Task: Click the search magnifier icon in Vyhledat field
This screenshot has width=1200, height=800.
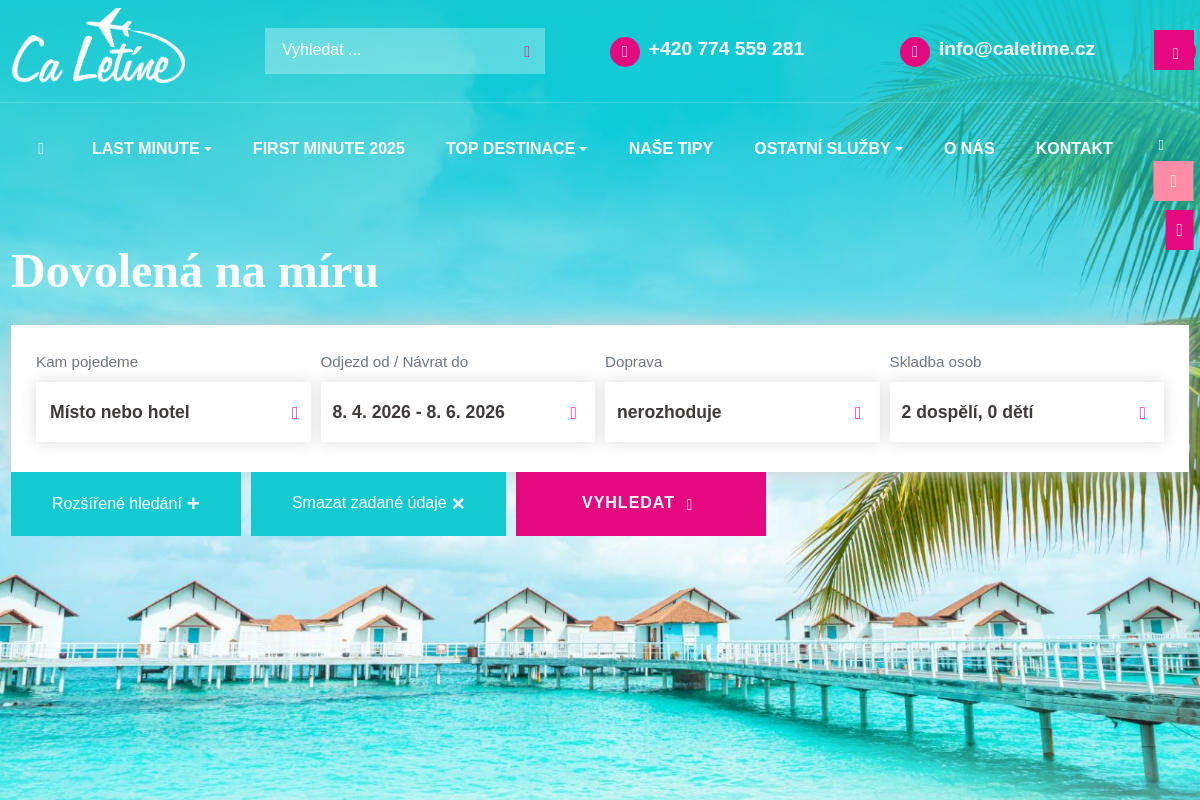Action: pyautogui.click(x=527, y=51)
